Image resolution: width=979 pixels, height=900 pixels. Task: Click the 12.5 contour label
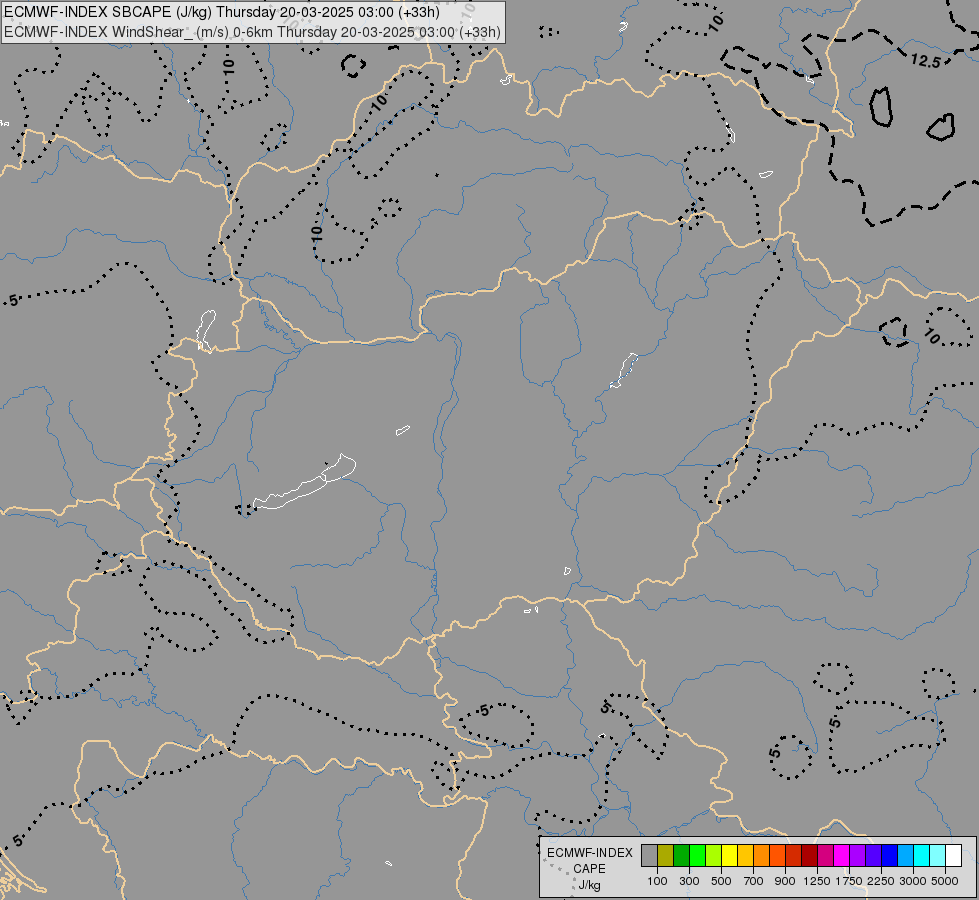pyautogui.click(x=925, y=61)
